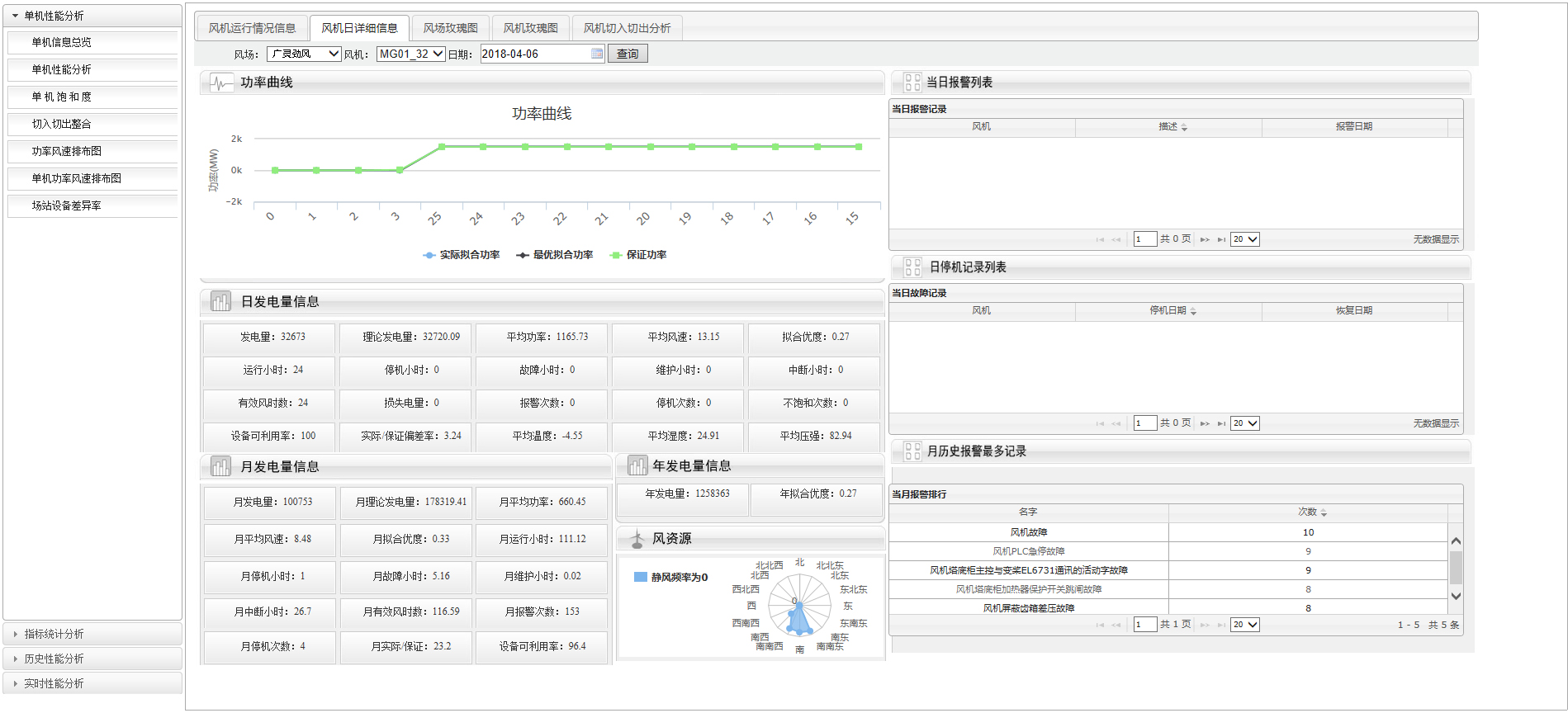Click the 当月报警排行 scrollbar thumb

(1456, 568)
